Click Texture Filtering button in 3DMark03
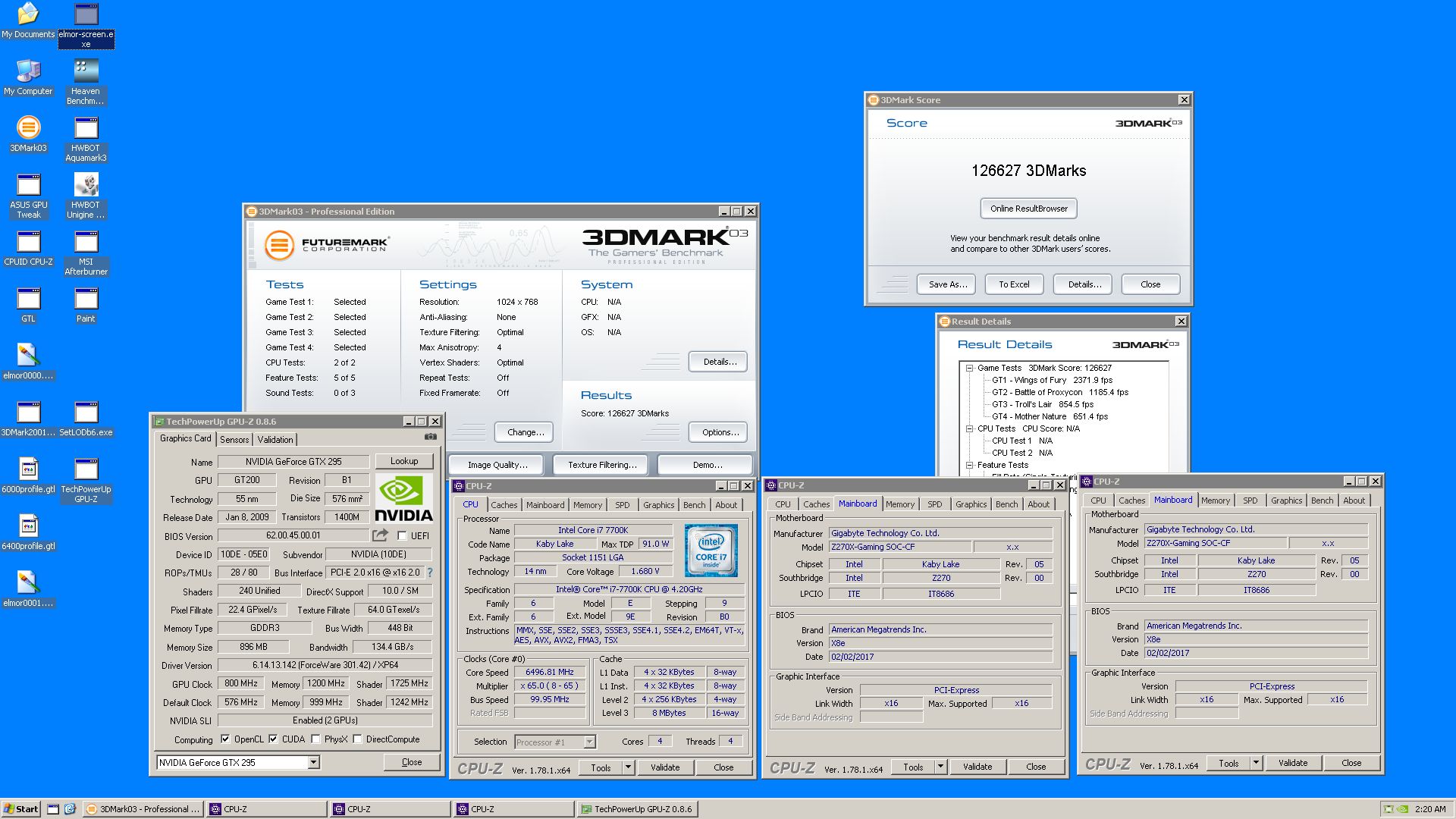 pos(602,465)
